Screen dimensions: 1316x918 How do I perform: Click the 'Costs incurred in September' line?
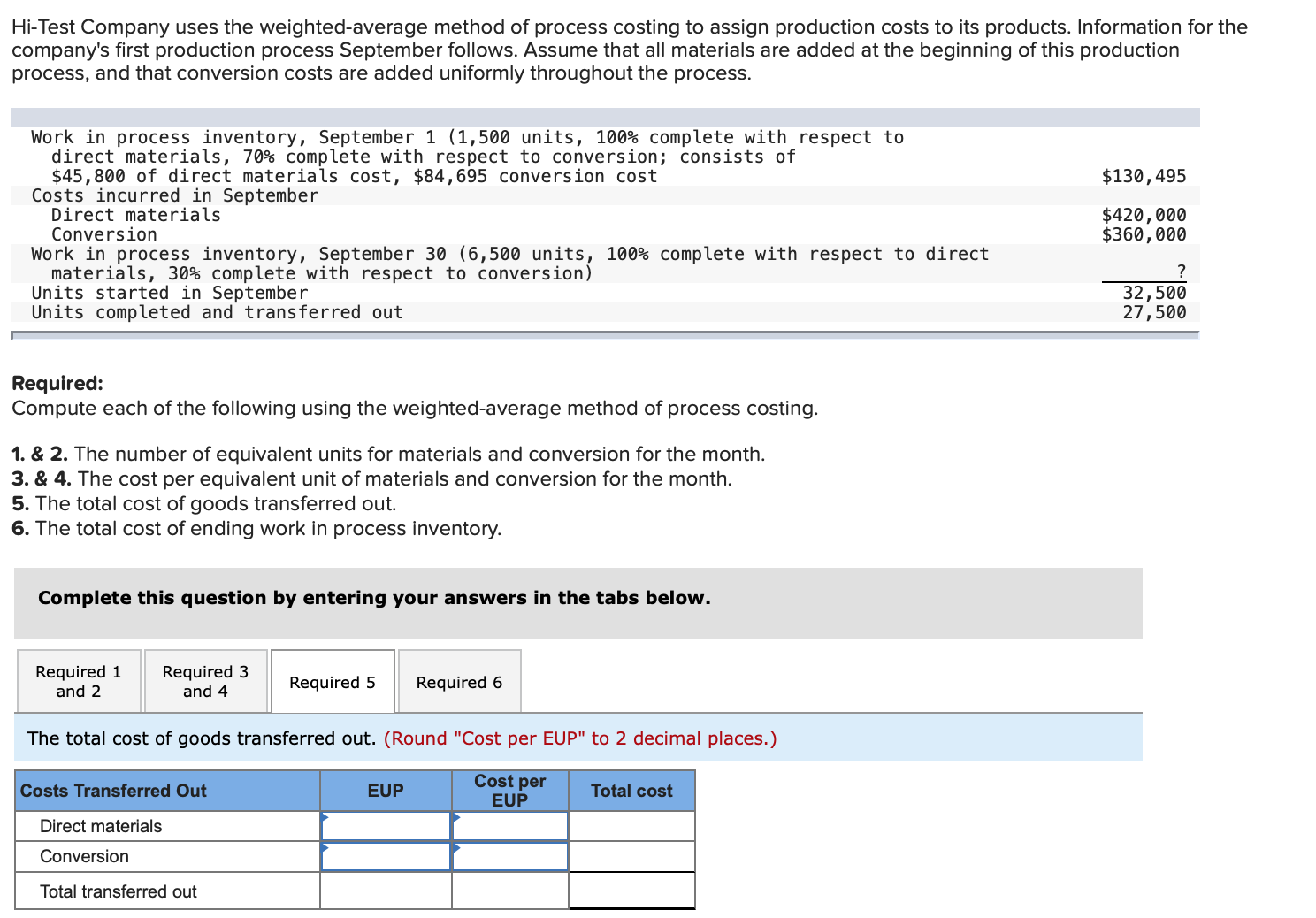point(175,195)
